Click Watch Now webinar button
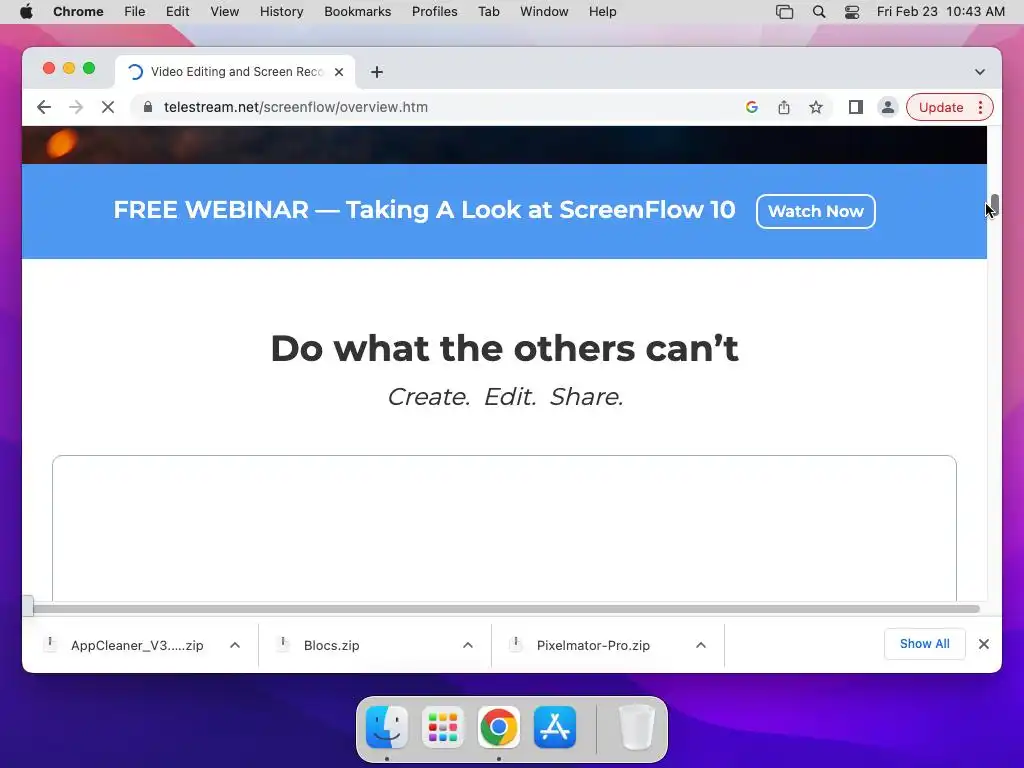Image resolution: width=1024 pixels, height=768 pixels. [x=816, y=212]
